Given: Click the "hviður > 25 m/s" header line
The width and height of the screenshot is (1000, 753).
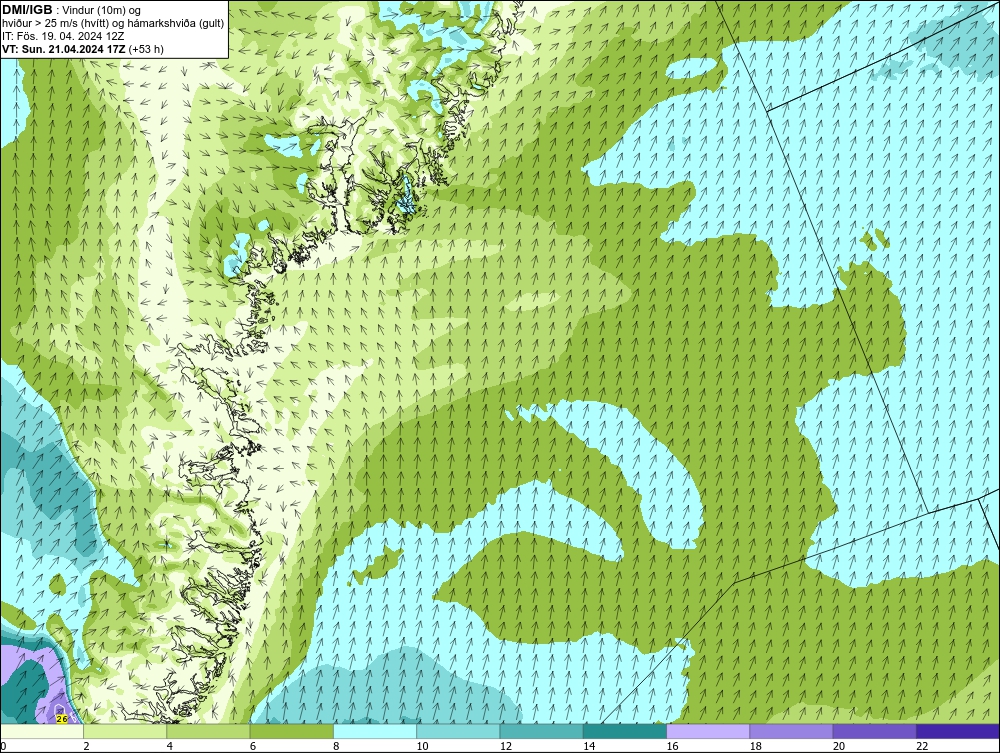Looking at the screenshot, I should [x=112, y=23].
